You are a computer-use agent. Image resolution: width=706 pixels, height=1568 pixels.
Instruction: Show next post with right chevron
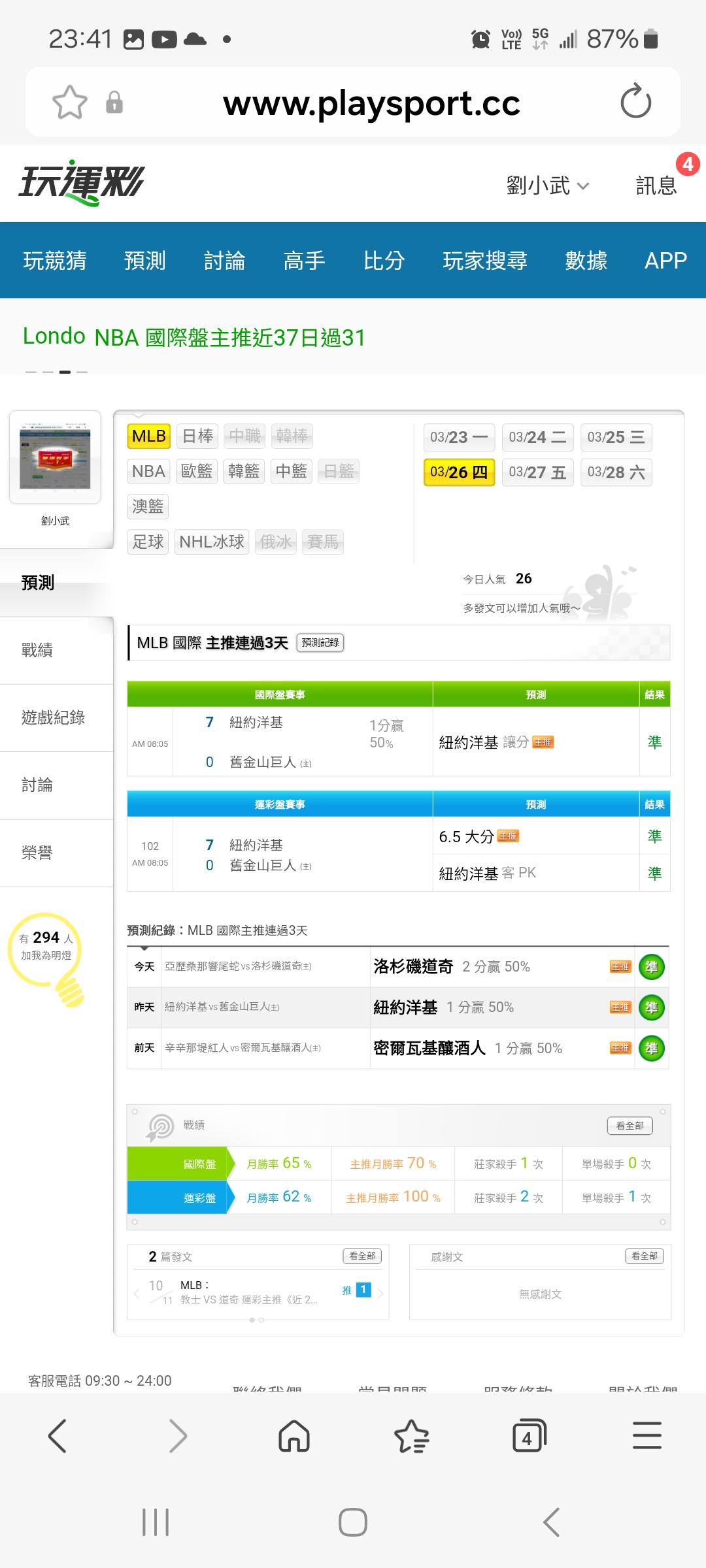[x=380, y=1293]
